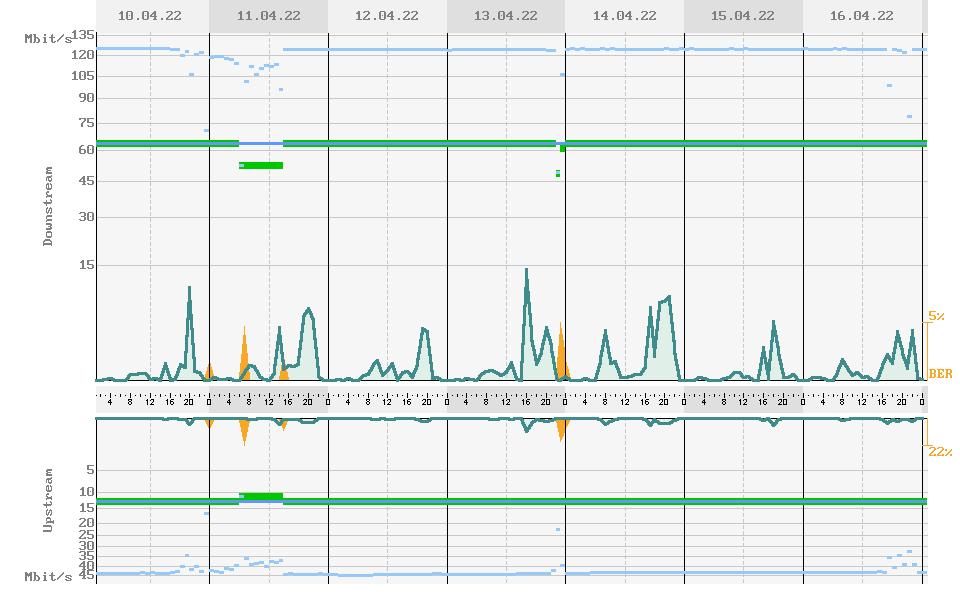
Task: Click the orange 22% upstream scale label
Action: click(x=939, y=452)
